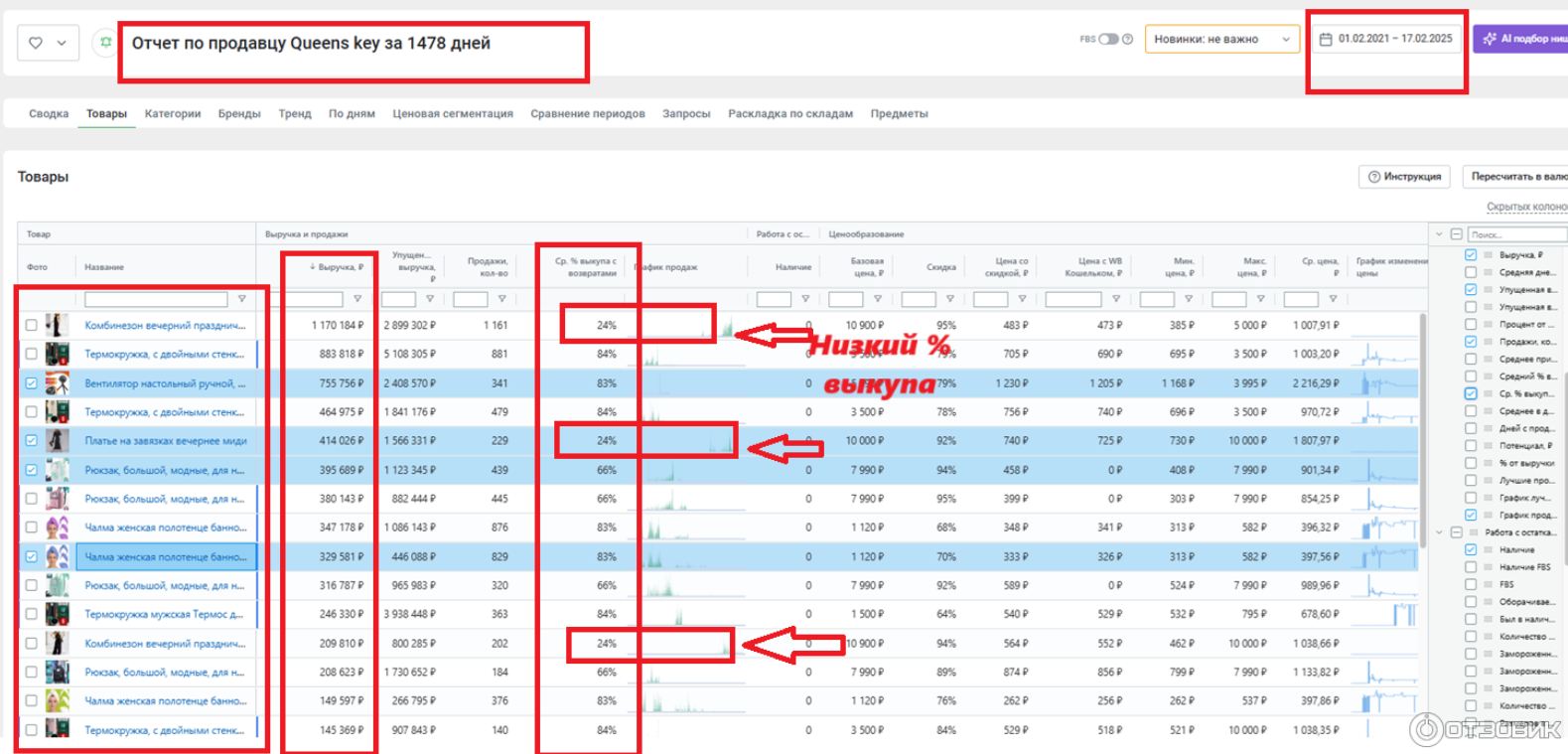Open photo of Вентилятор настольный ручной product
1568x754 pixels.
58,383
